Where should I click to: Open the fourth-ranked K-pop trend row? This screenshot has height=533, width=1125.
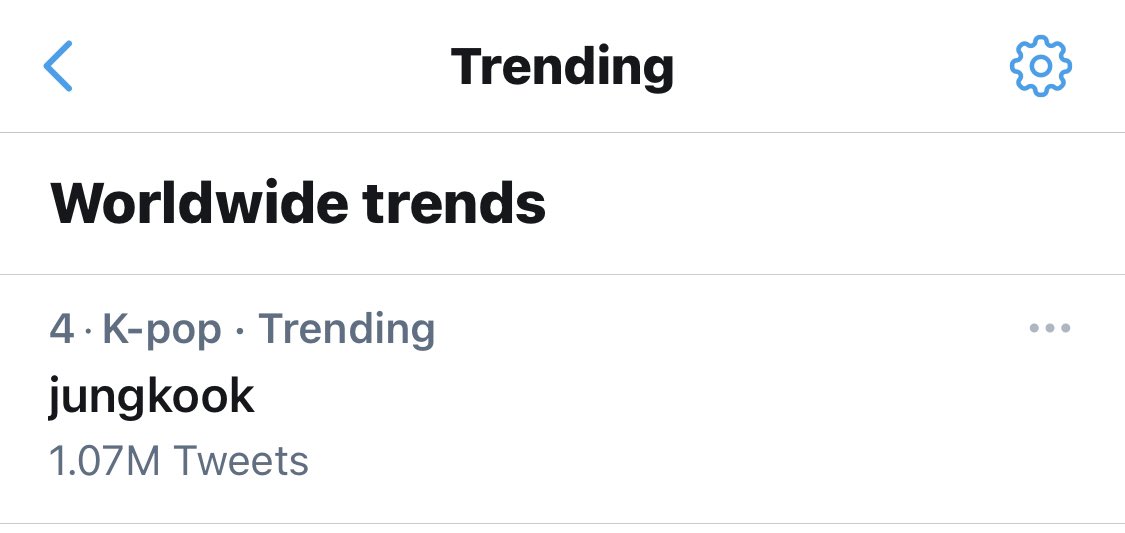click(562, 399)
